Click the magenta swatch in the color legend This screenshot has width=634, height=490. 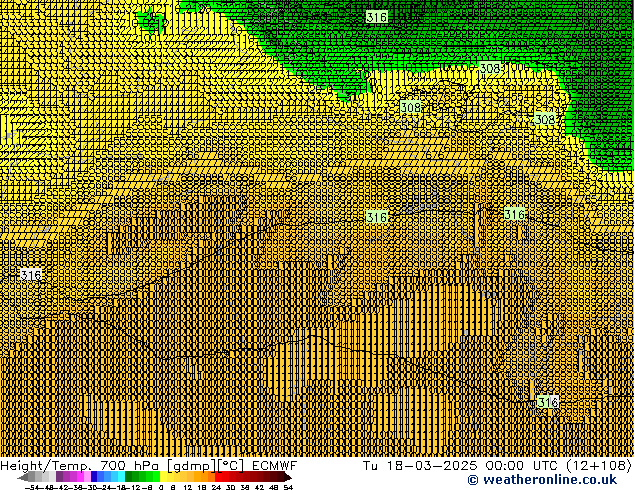click(x=80, y=477)
